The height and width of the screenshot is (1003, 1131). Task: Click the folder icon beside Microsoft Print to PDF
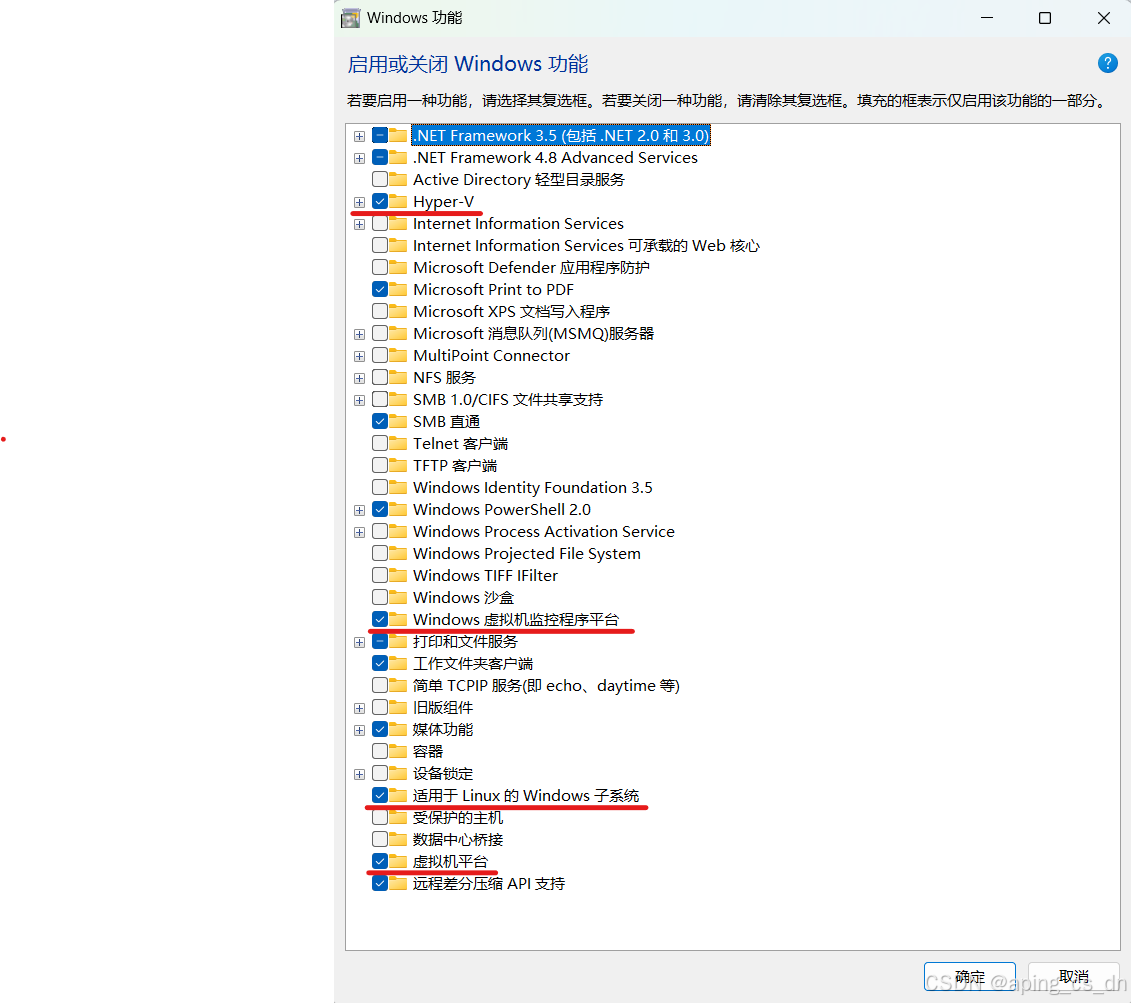398,289
